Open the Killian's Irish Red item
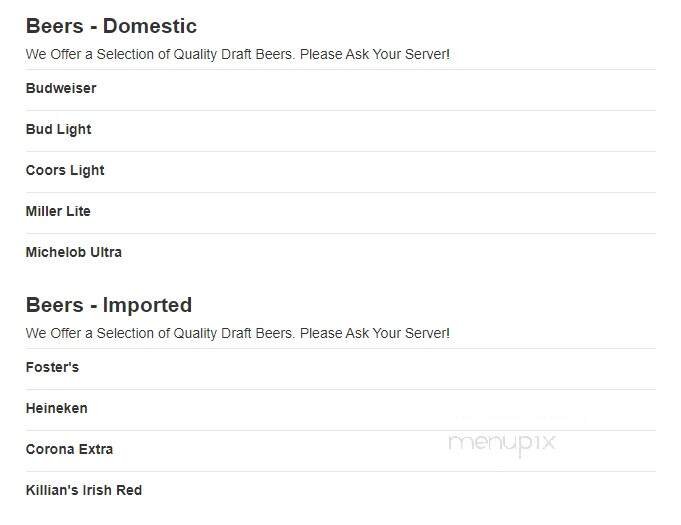The height and width of the screenshot is (525, 681). 84,490
